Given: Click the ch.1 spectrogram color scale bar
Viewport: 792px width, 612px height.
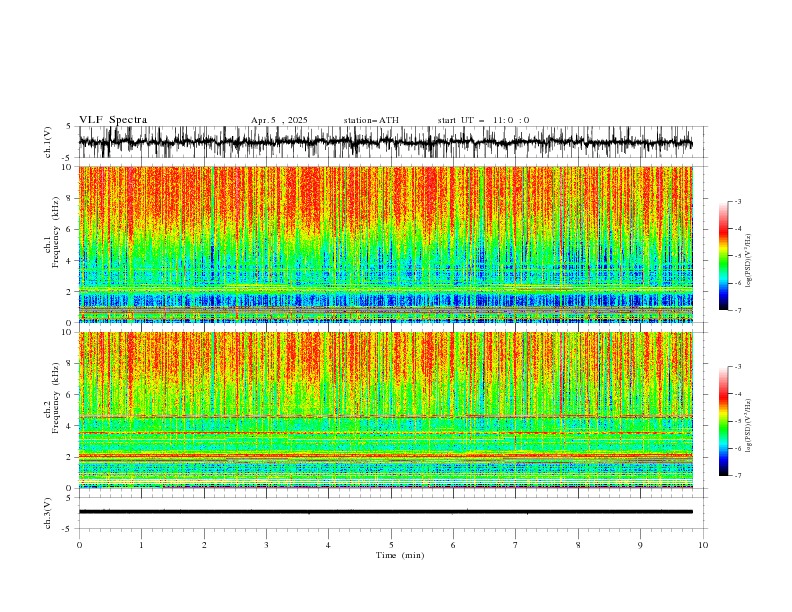Looking at the screenshot, I should [723, 256].
